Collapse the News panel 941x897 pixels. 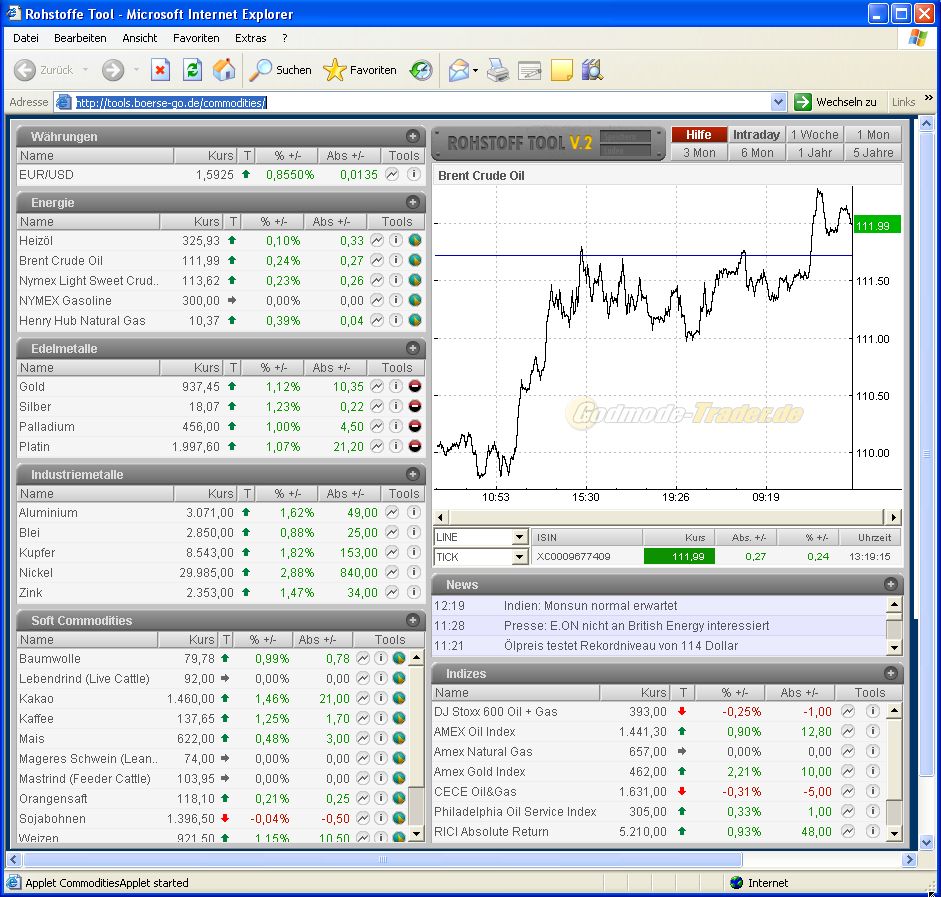coord(891,584)
